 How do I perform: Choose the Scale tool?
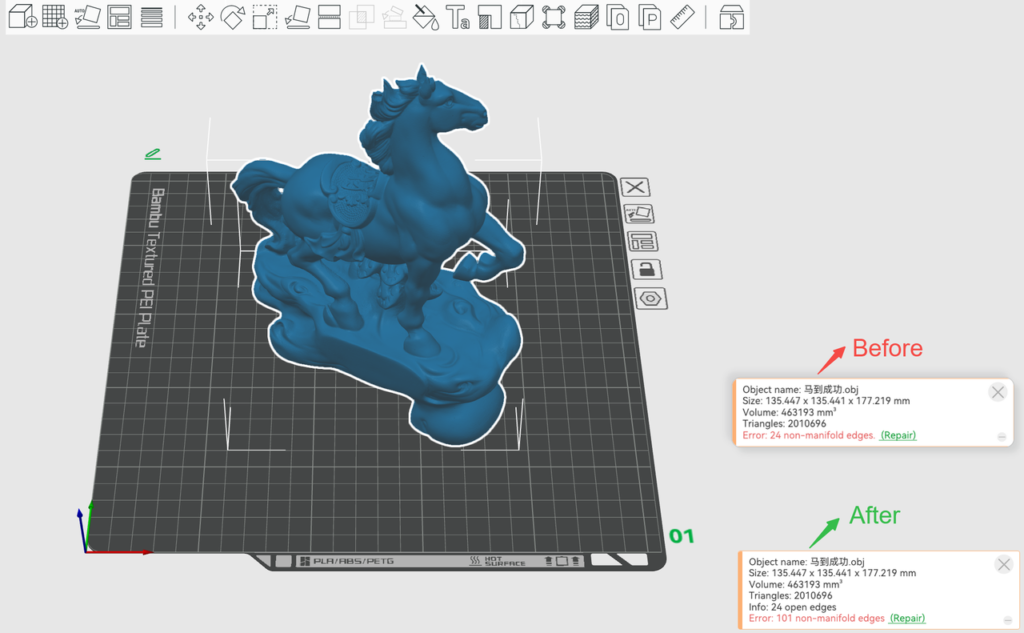pos(264,17)
